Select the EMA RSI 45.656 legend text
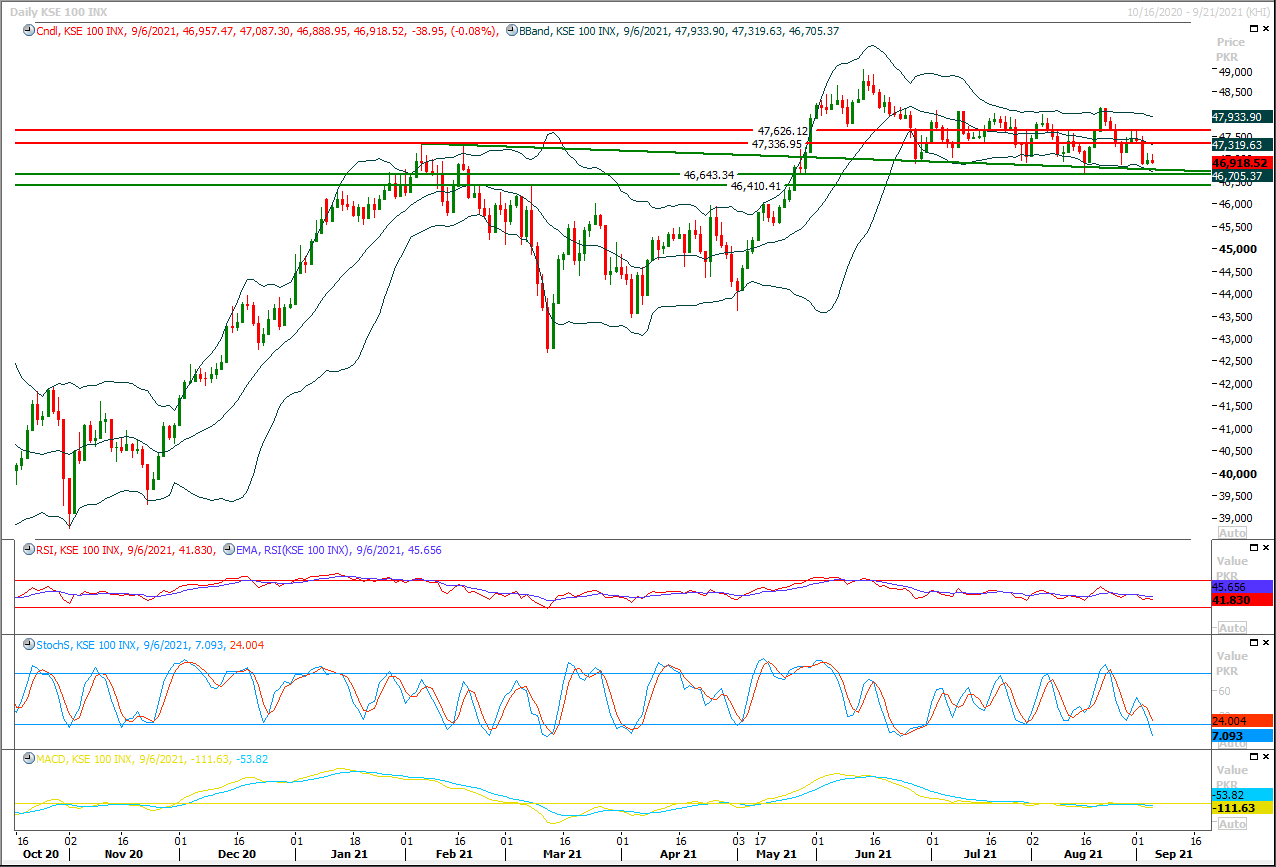This screenshot has width=1276, height=867. (339, 550)
